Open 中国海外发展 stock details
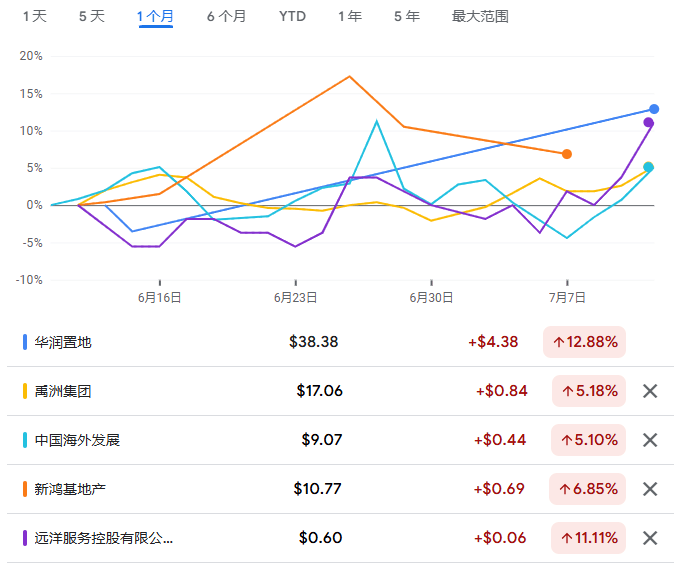Image resolution: width=693 pixels, height=572 pixels. 77,440
